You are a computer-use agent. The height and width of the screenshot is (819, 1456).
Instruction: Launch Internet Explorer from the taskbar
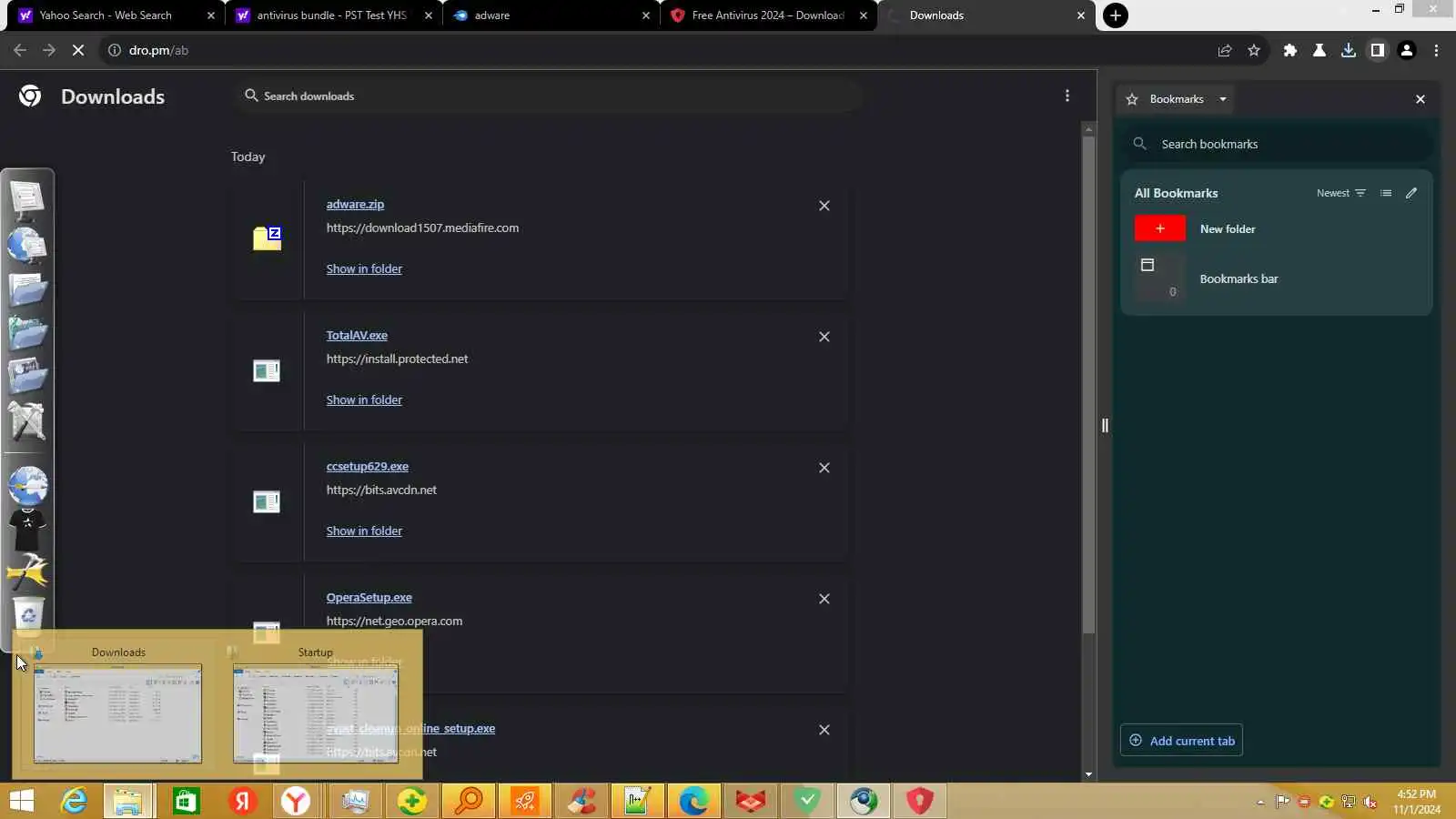click(x=74, y=801)
